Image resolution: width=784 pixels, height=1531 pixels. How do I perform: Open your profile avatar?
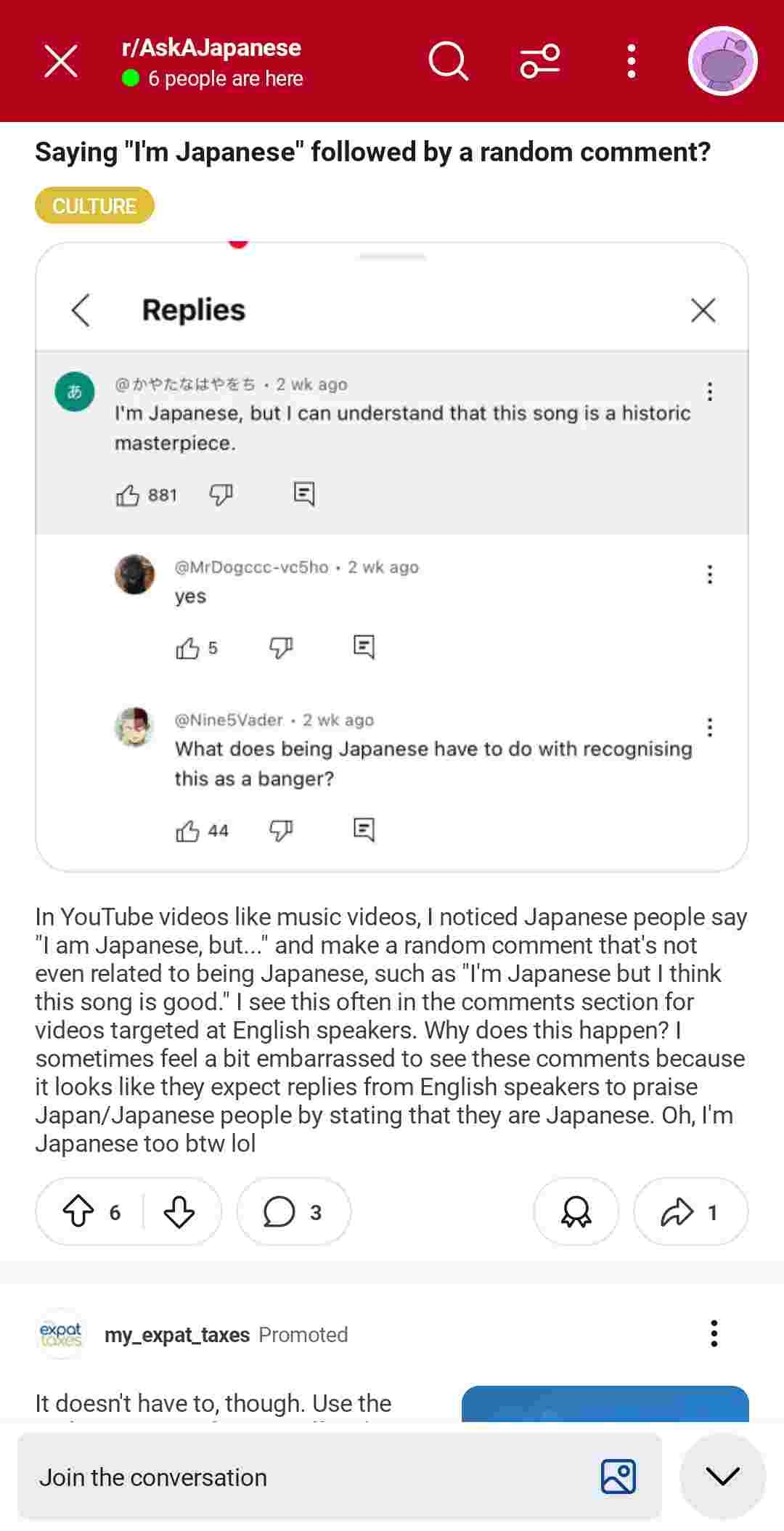pos(722,61)
